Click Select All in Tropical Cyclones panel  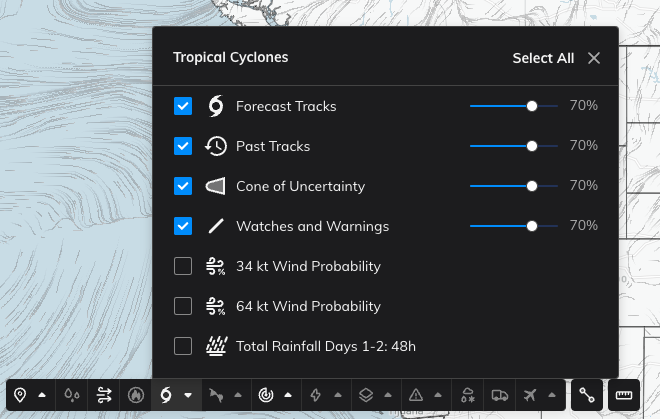(543, 58)
